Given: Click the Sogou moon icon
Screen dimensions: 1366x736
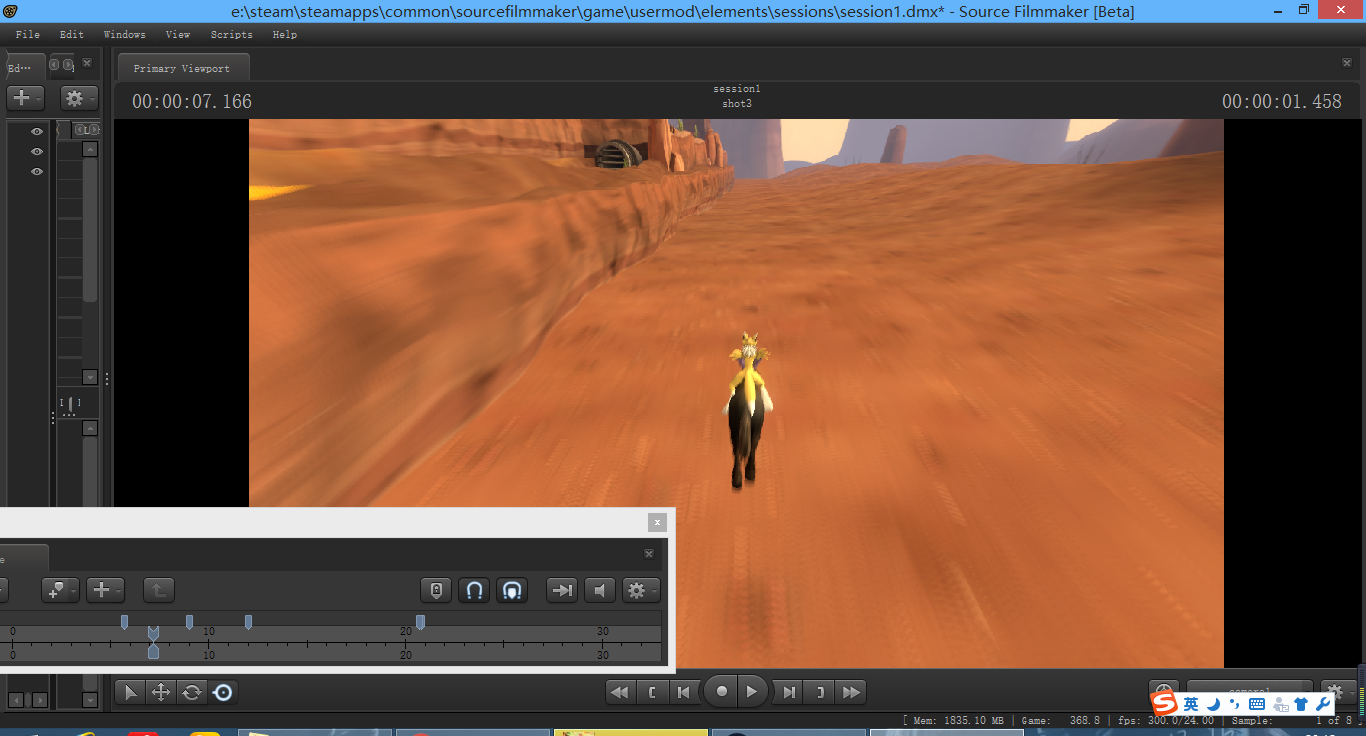Looking at the screenshot, I should pyautogui.click(x=1213, y=704).
